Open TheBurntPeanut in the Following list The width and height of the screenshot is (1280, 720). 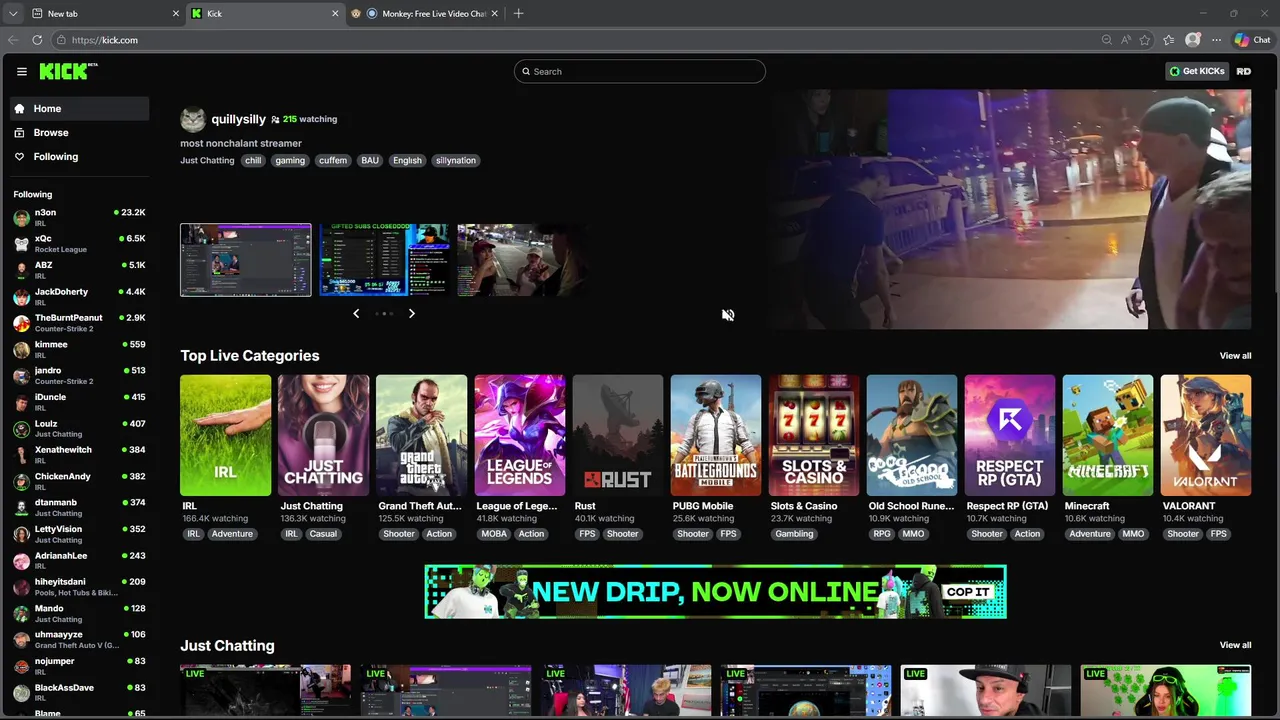pyautogui.click(x=80, y=322)
